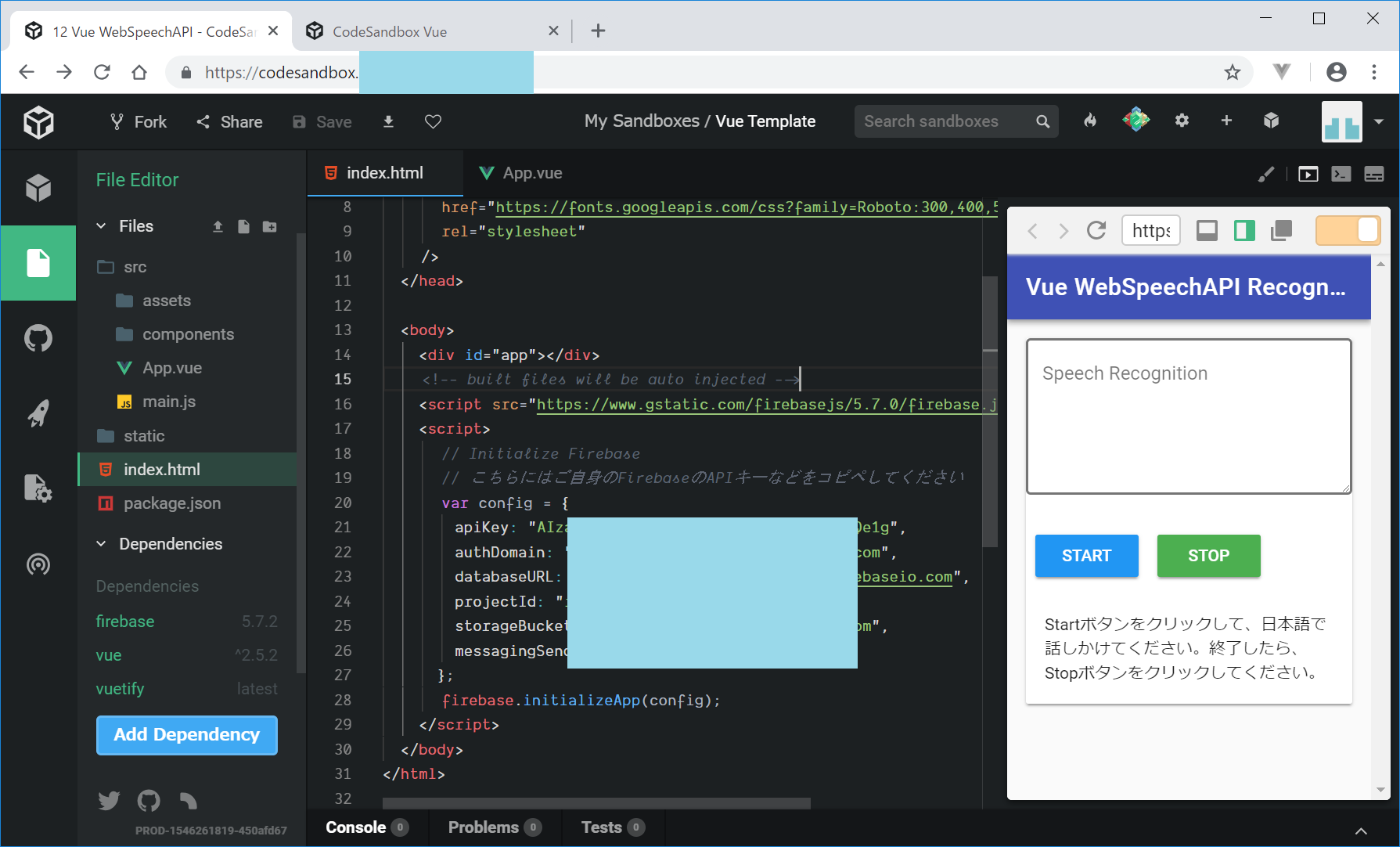Download the sandbox as zip
The width and height of the screenshot is (1400, 847).
point(388,121)
